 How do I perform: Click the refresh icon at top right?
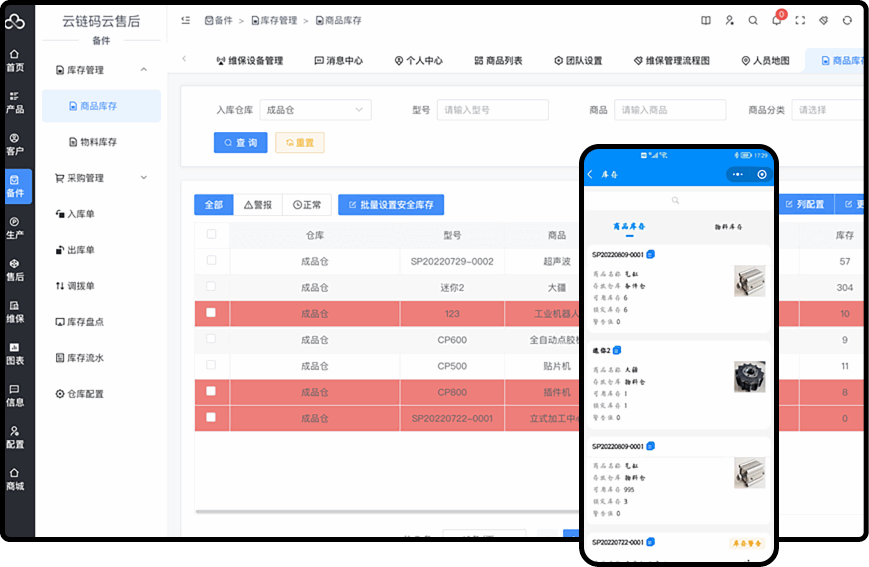(847, 20)
